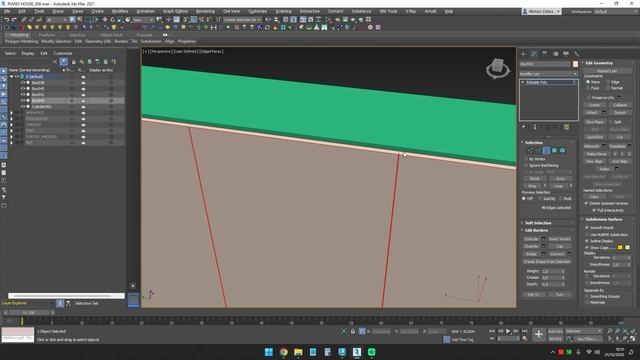
Task: Open the Modifier List dropdown
Action: tap(548, 74)
